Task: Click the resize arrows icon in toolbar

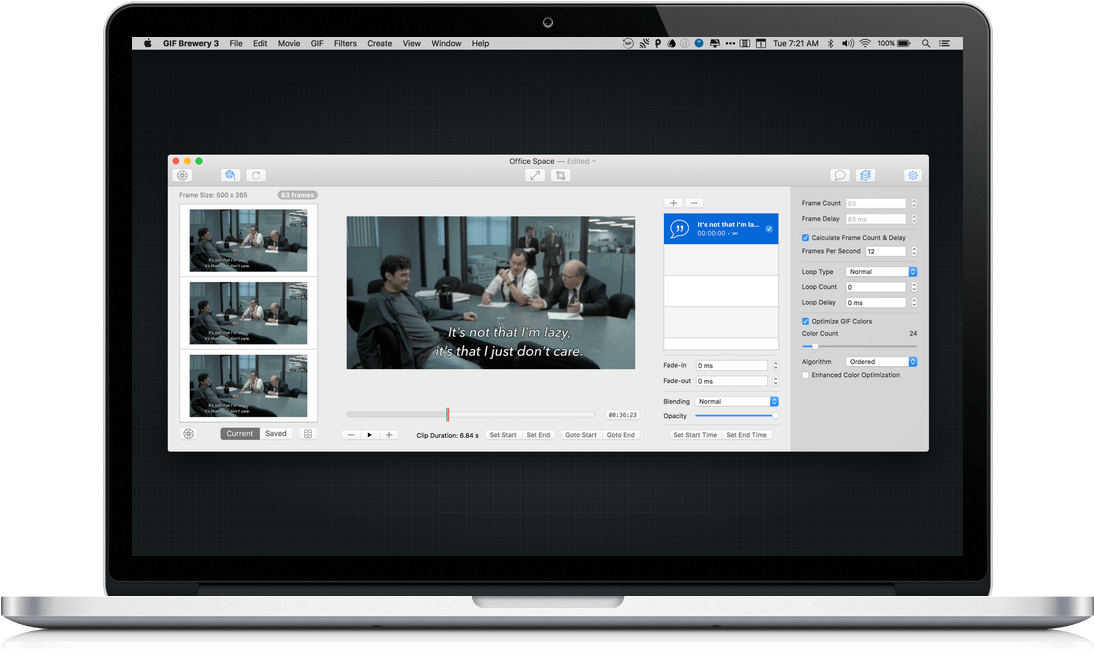Action: coord(536,175)
